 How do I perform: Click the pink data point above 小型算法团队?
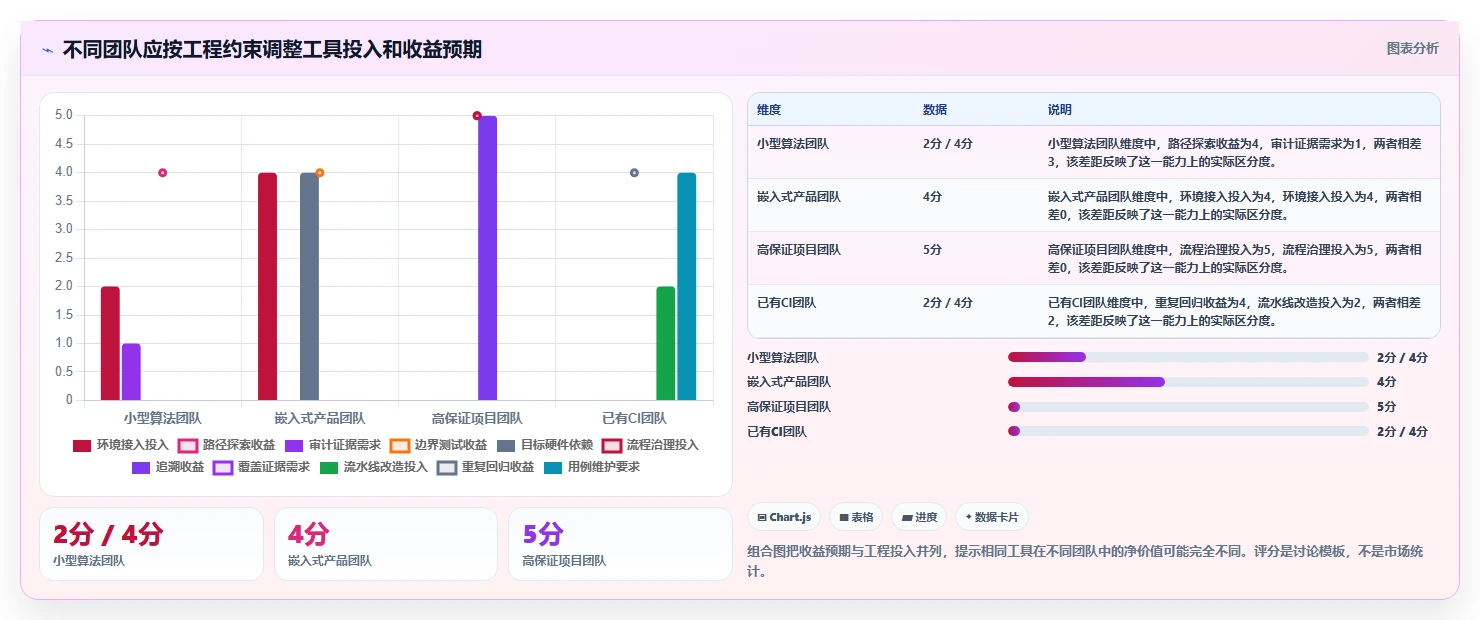pyautogui.click(x=162, y=173)
